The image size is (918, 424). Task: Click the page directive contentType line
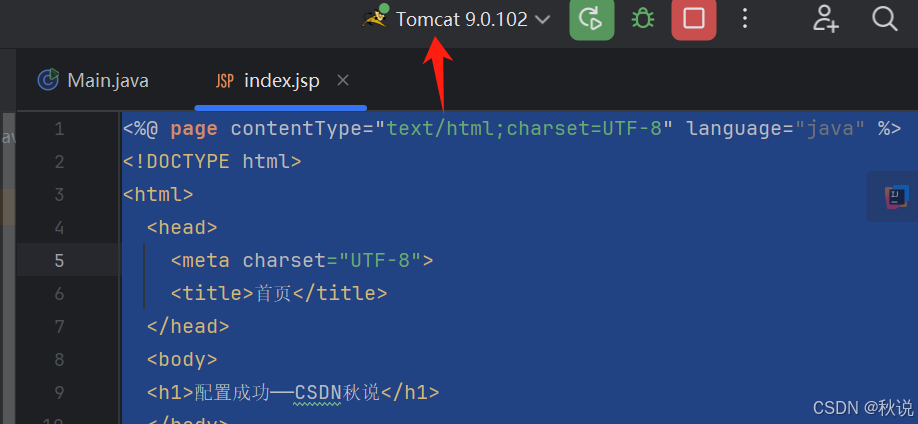point(512,128)
